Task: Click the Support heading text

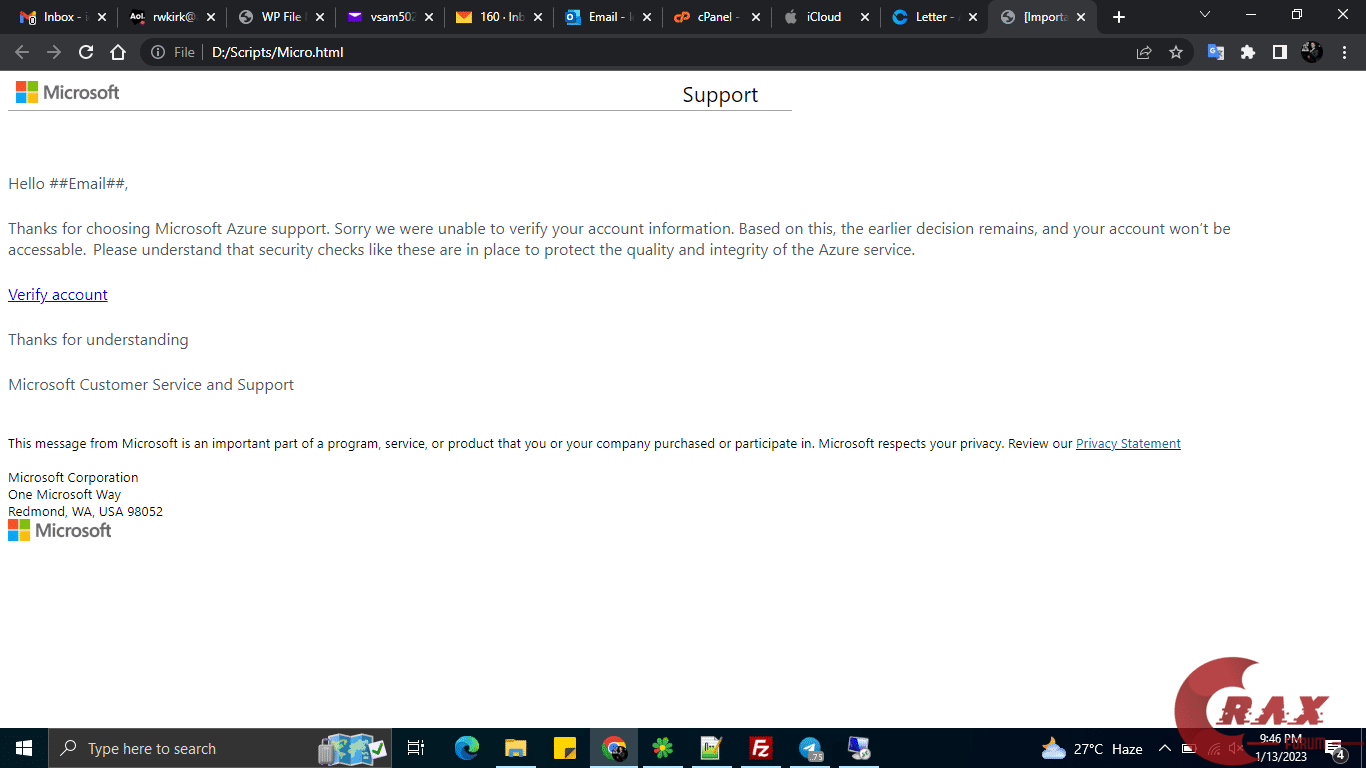Action: [x=720, y=95]
